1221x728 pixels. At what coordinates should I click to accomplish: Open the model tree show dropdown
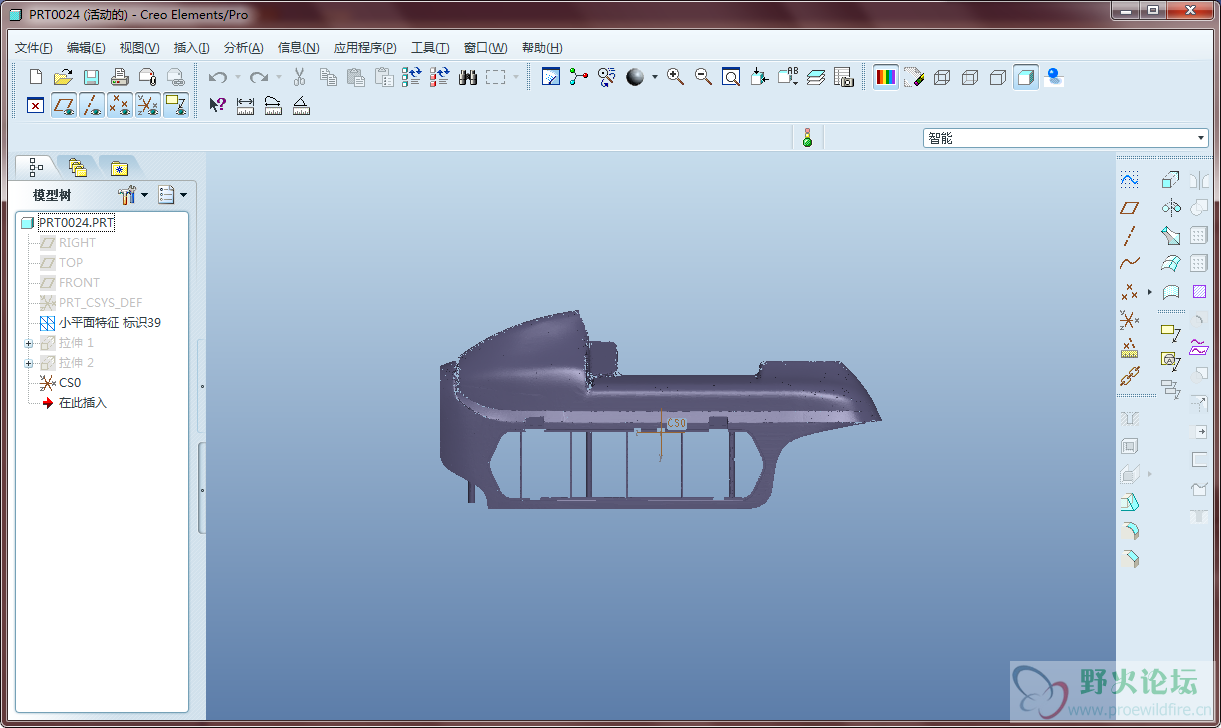(x=172, y=195)
